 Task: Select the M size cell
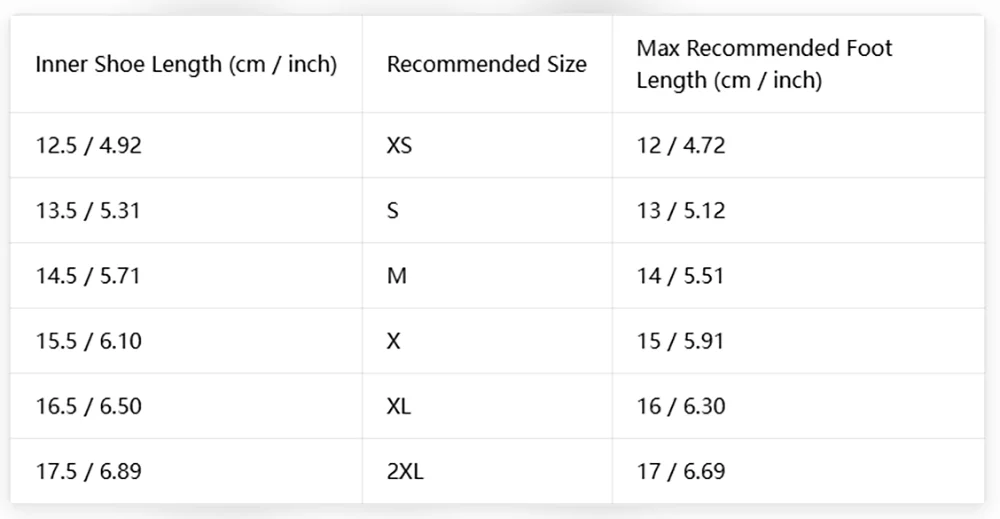pos(487,275)
